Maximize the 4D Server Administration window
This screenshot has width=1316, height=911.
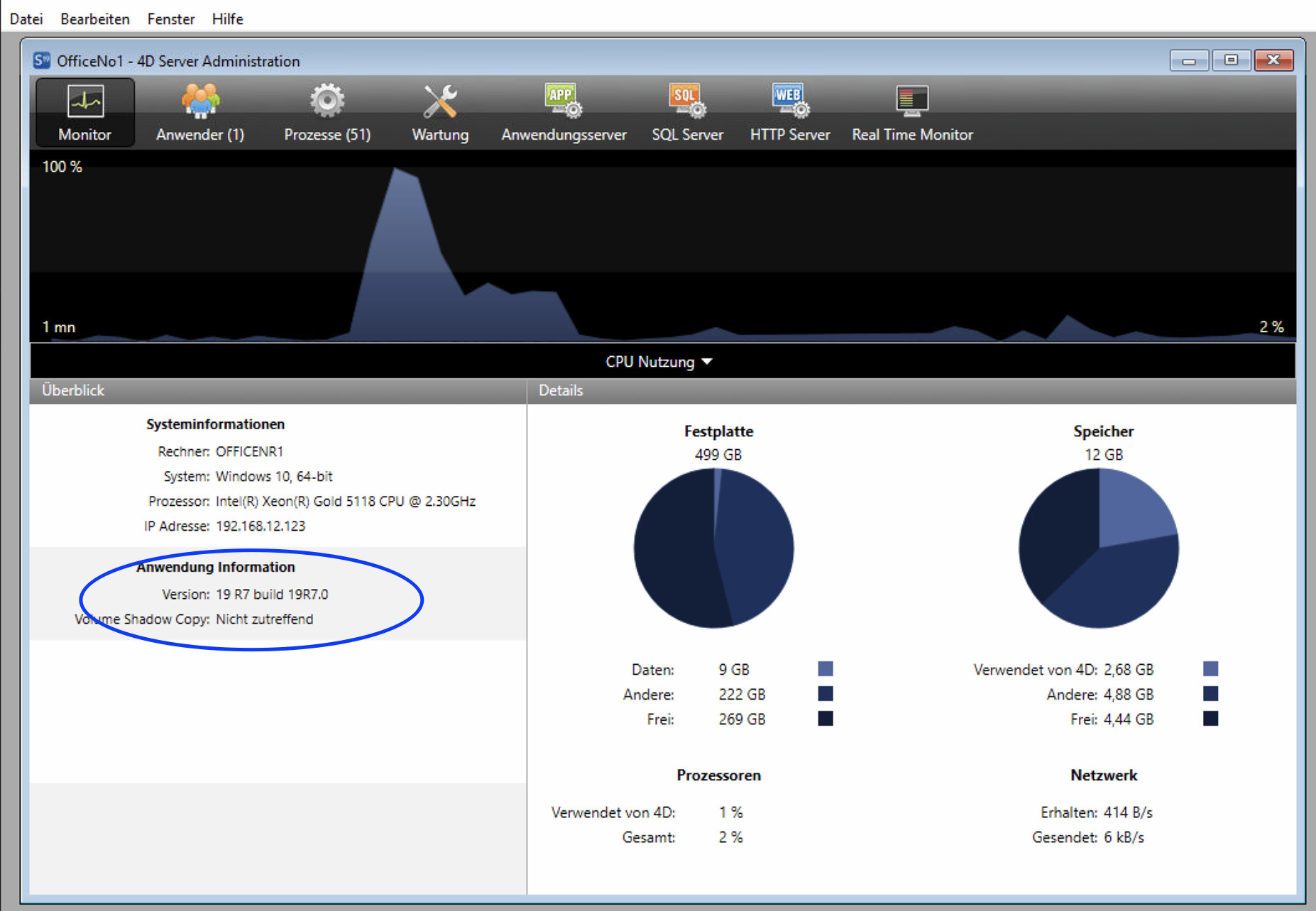(x=1232, y=60)
